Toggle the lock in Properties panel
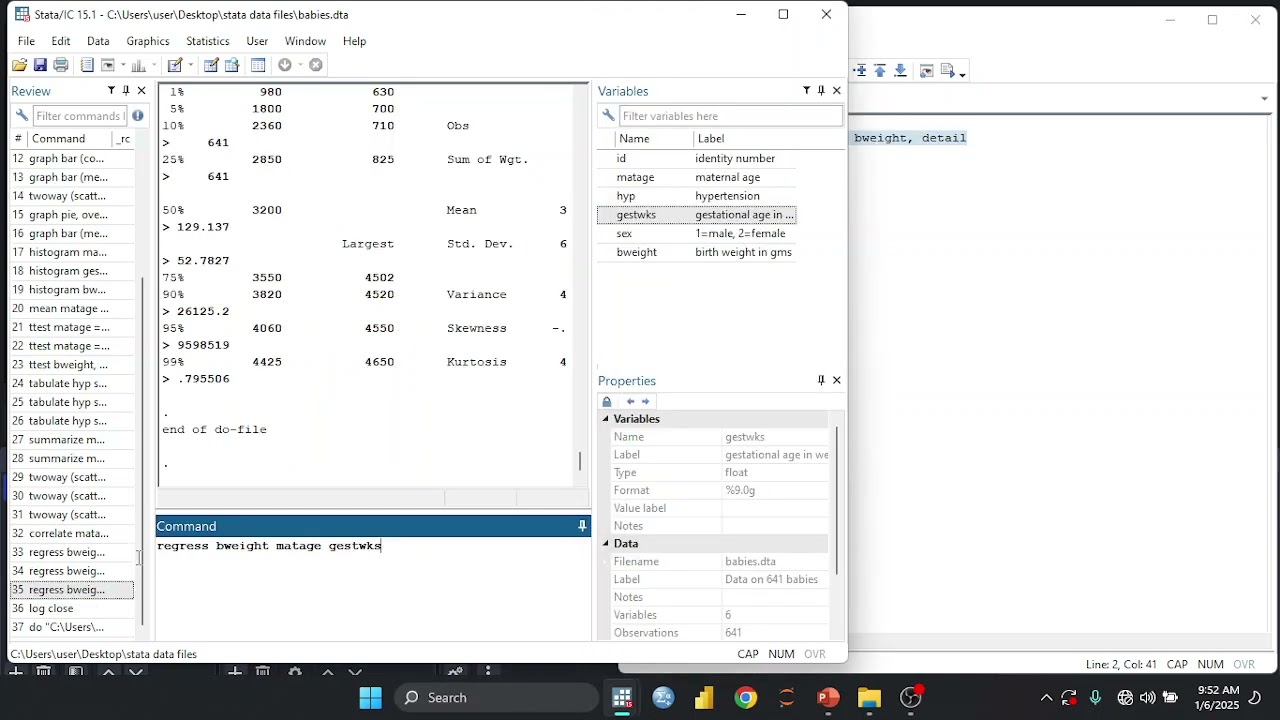This screenshot has width=1280, height=720. pyautogui.click(x=607, y=402)
